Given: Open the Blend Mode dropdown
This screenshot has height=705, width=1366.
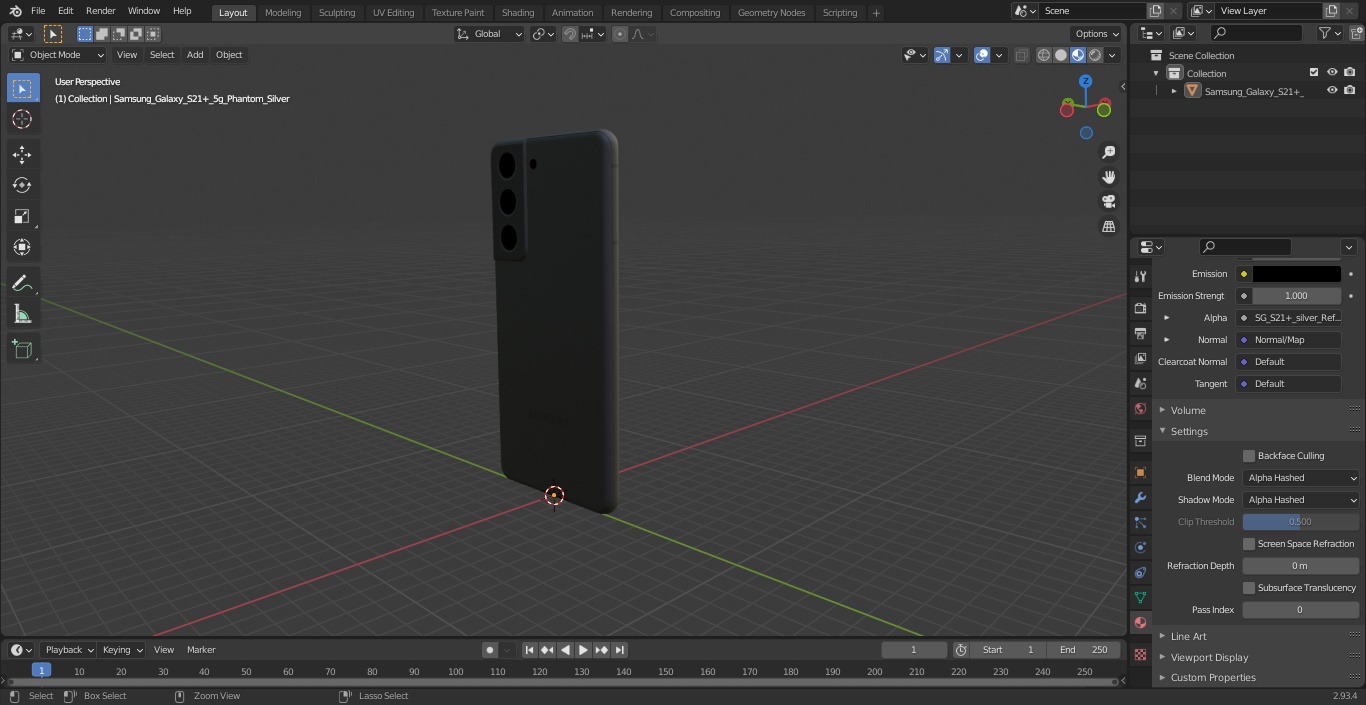Looking at the screenshot, I should pyautogui.click(x=1301, y=478).
